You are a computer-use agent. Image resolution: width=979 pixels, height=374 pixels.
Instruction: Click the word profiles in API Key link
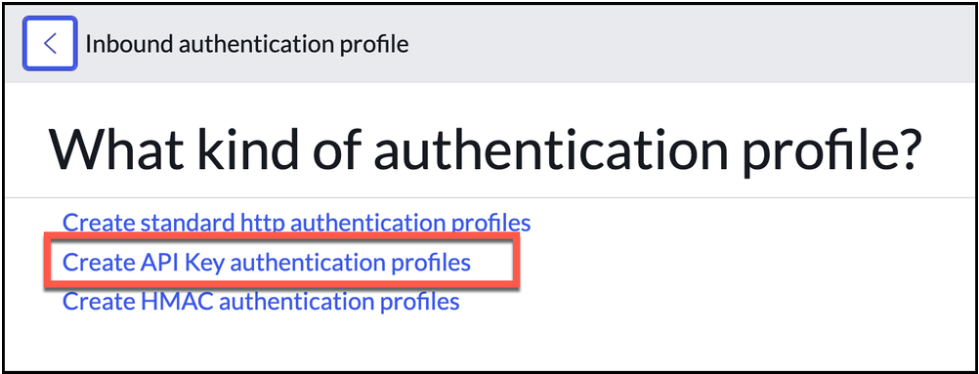tap(431, 263)
